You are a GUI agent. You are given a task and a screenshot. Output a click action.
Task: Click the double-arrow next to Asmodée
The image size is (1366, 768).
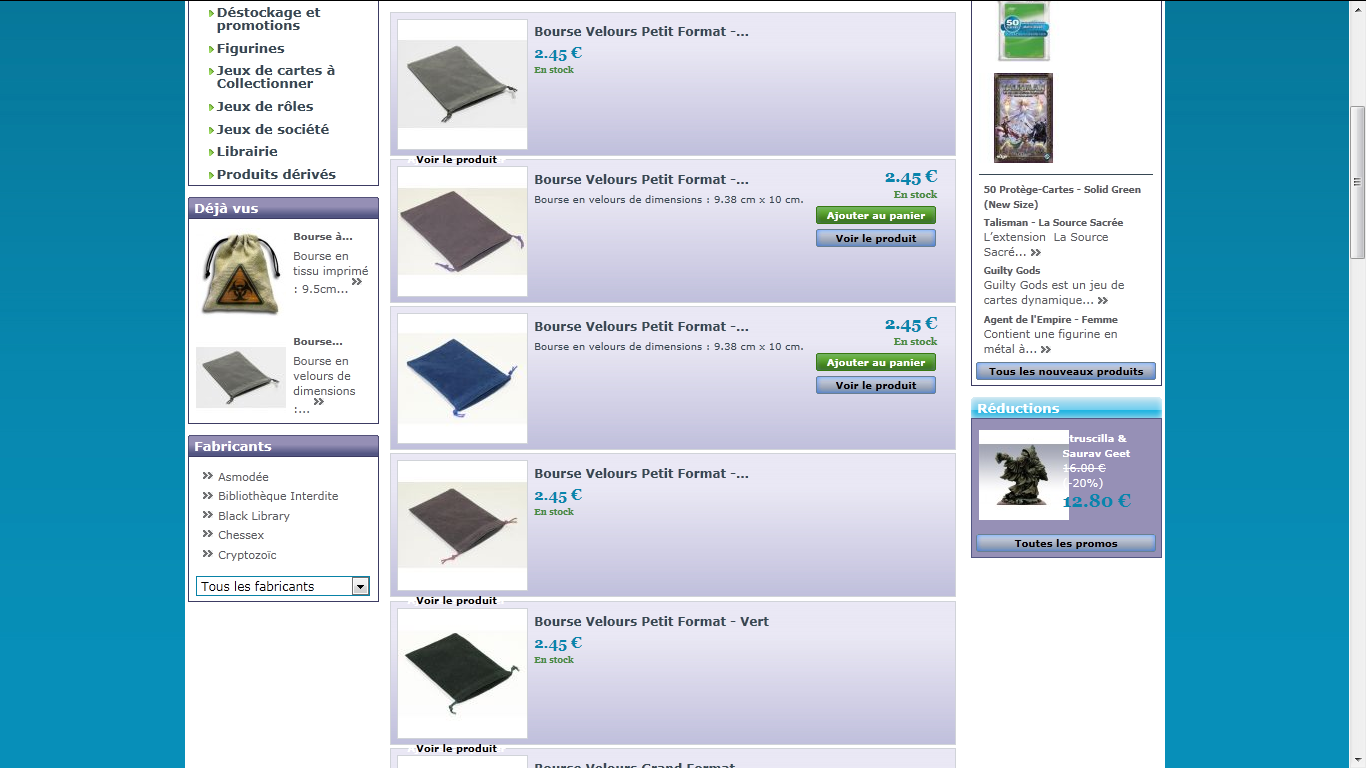tap(208, 477)
